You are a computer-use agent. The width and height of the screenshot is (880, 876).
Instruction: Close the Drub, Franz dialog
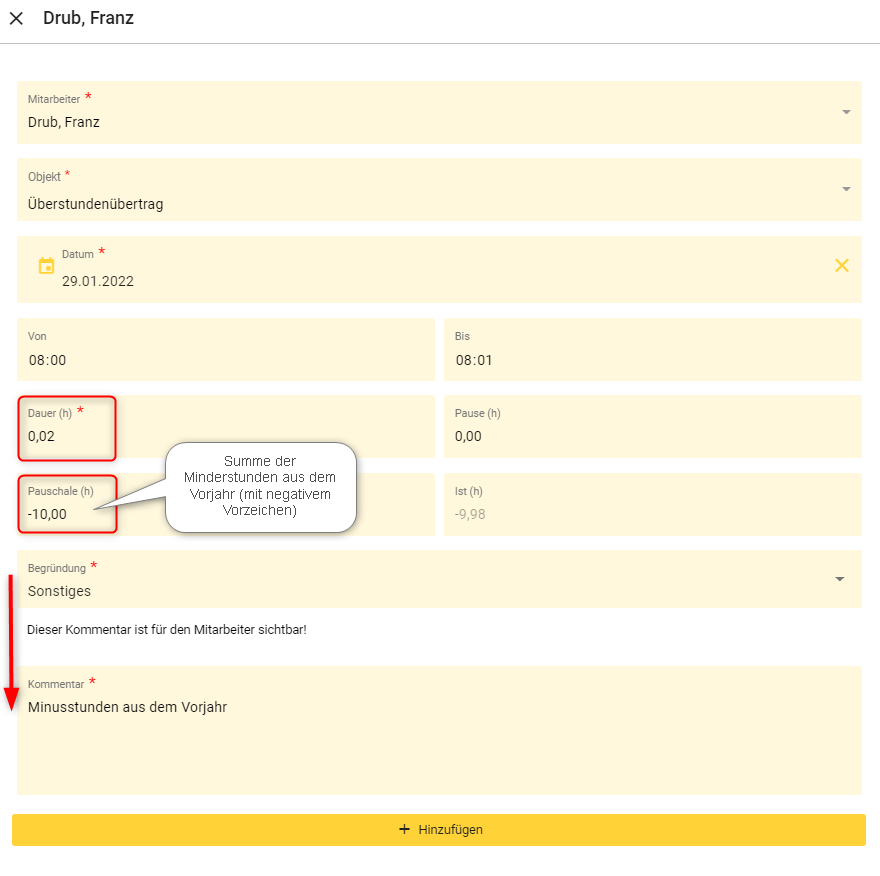click(16, 18)
